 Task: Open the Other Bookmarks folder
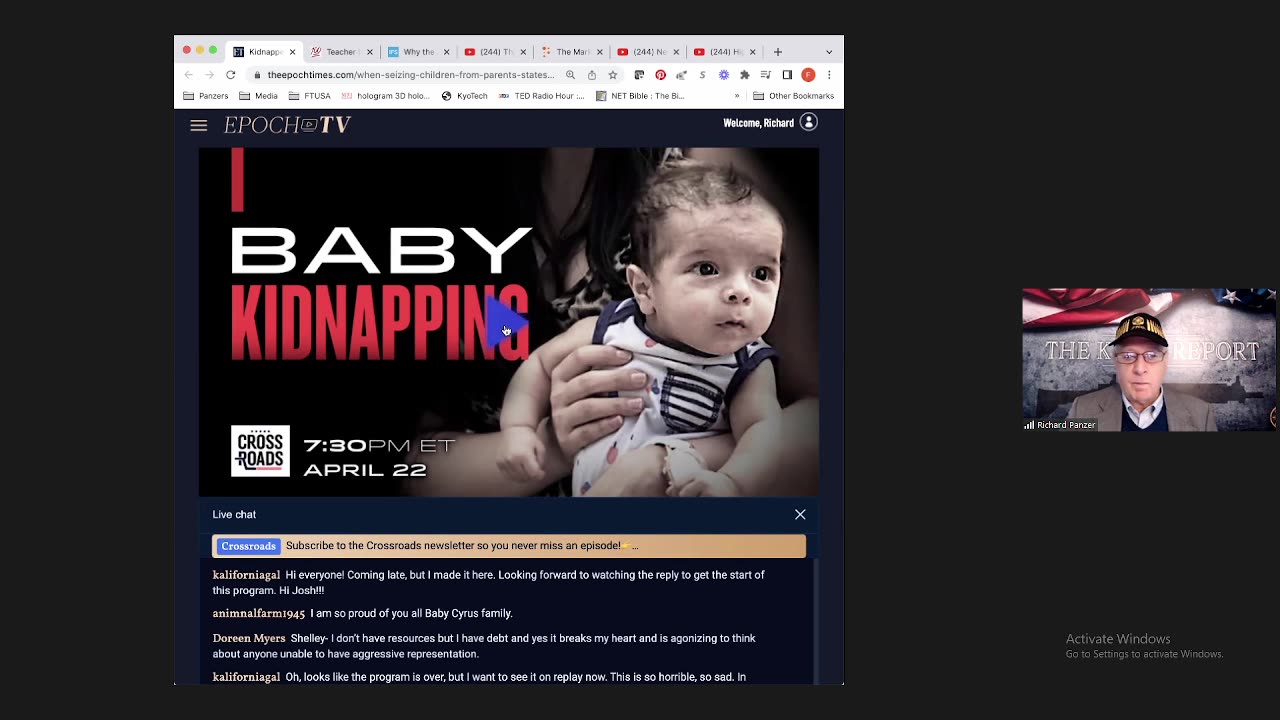[x=793, y=96]
